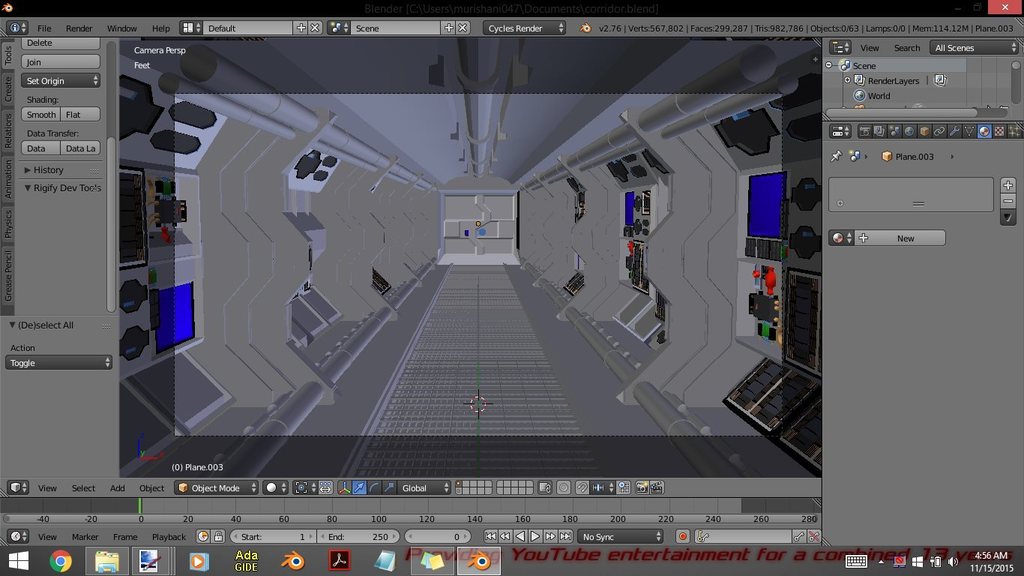
Task: Toggle snap magnet during transform
Action: pyautogui.click(x=582, y=488)
